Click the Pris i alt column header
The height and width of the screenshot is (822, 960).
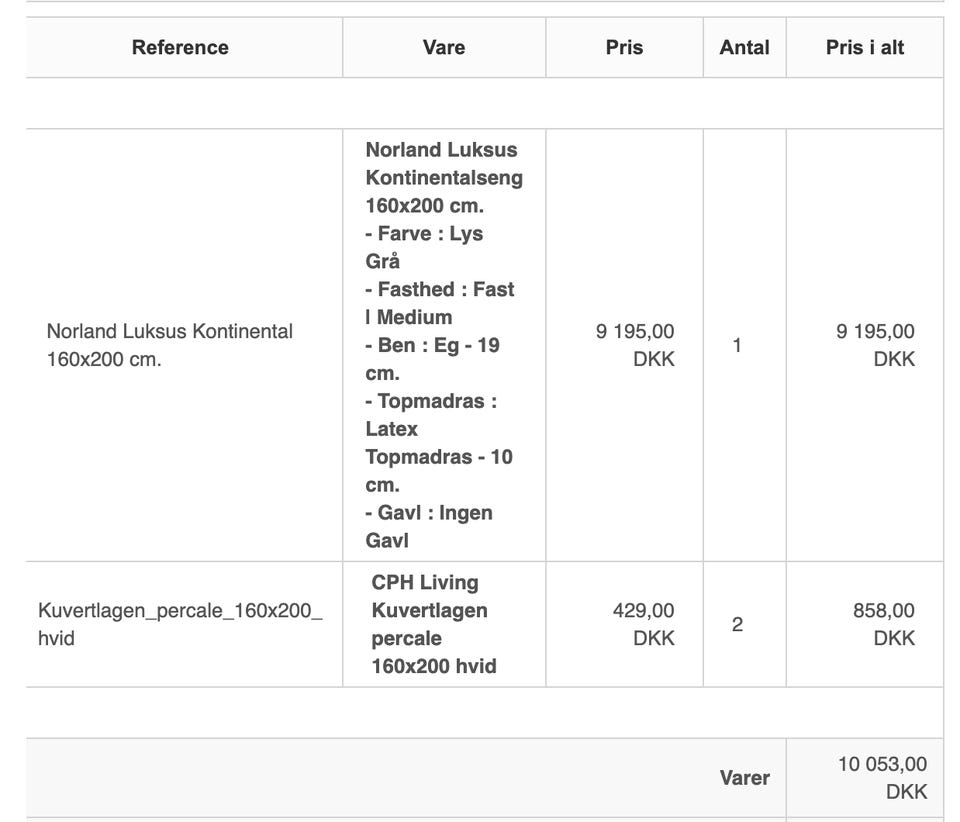(x=865, y=47)
